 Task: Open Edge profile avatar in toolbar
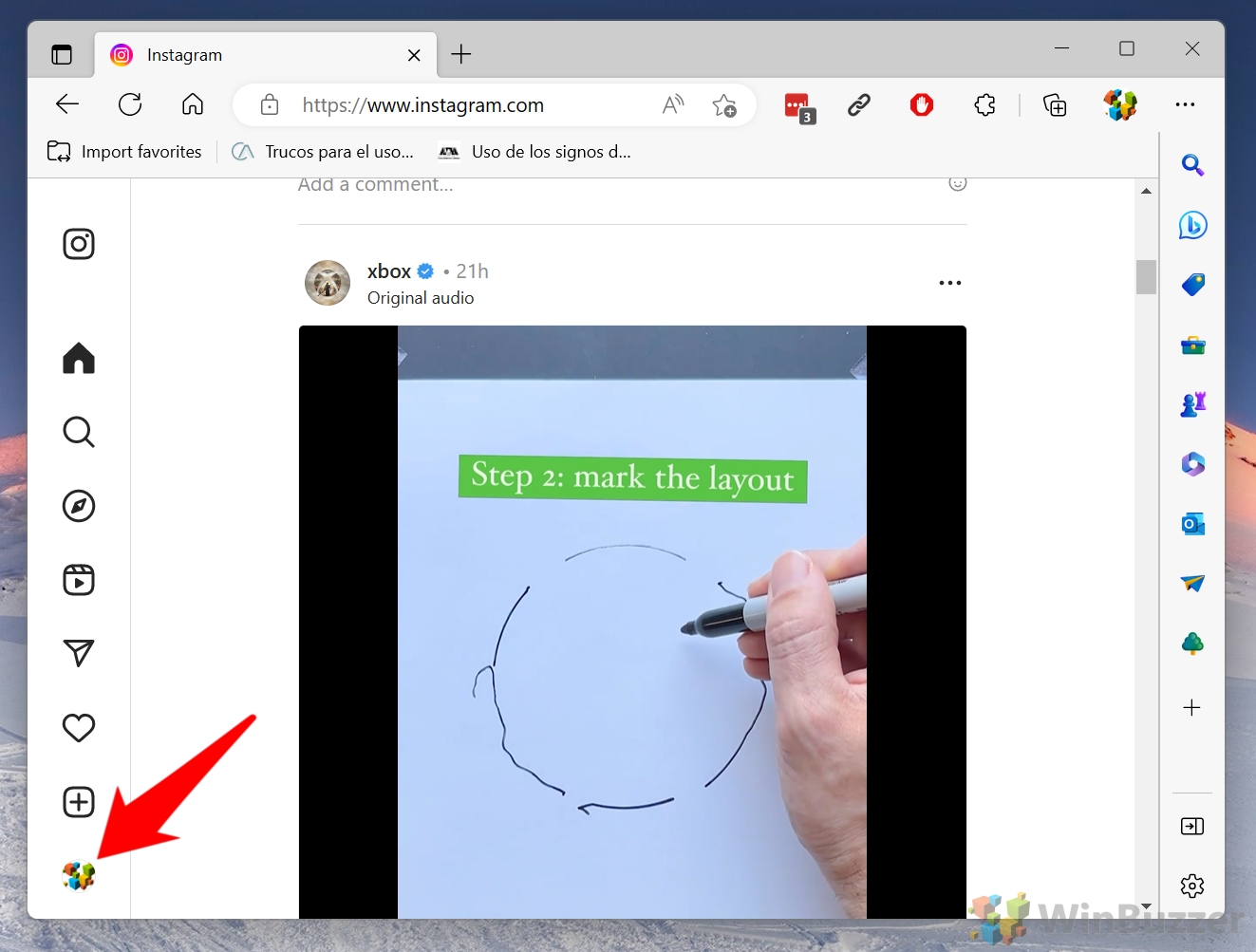[1120, 104]
